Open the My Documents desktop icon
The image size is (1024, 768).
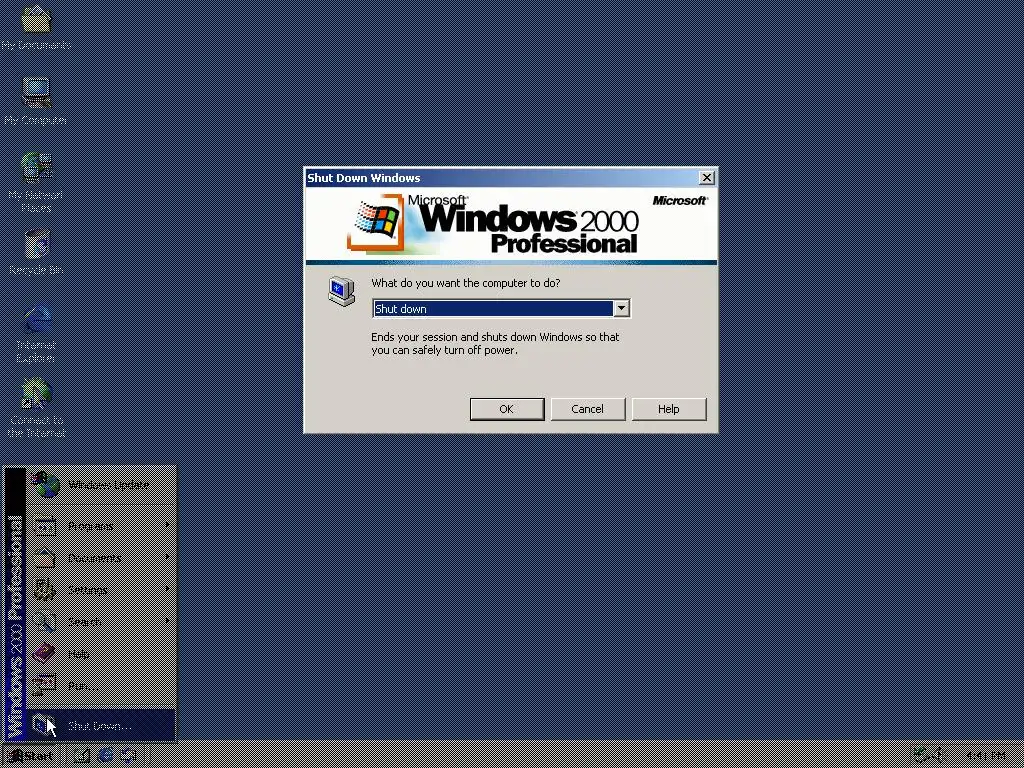[x=36, y=27]
